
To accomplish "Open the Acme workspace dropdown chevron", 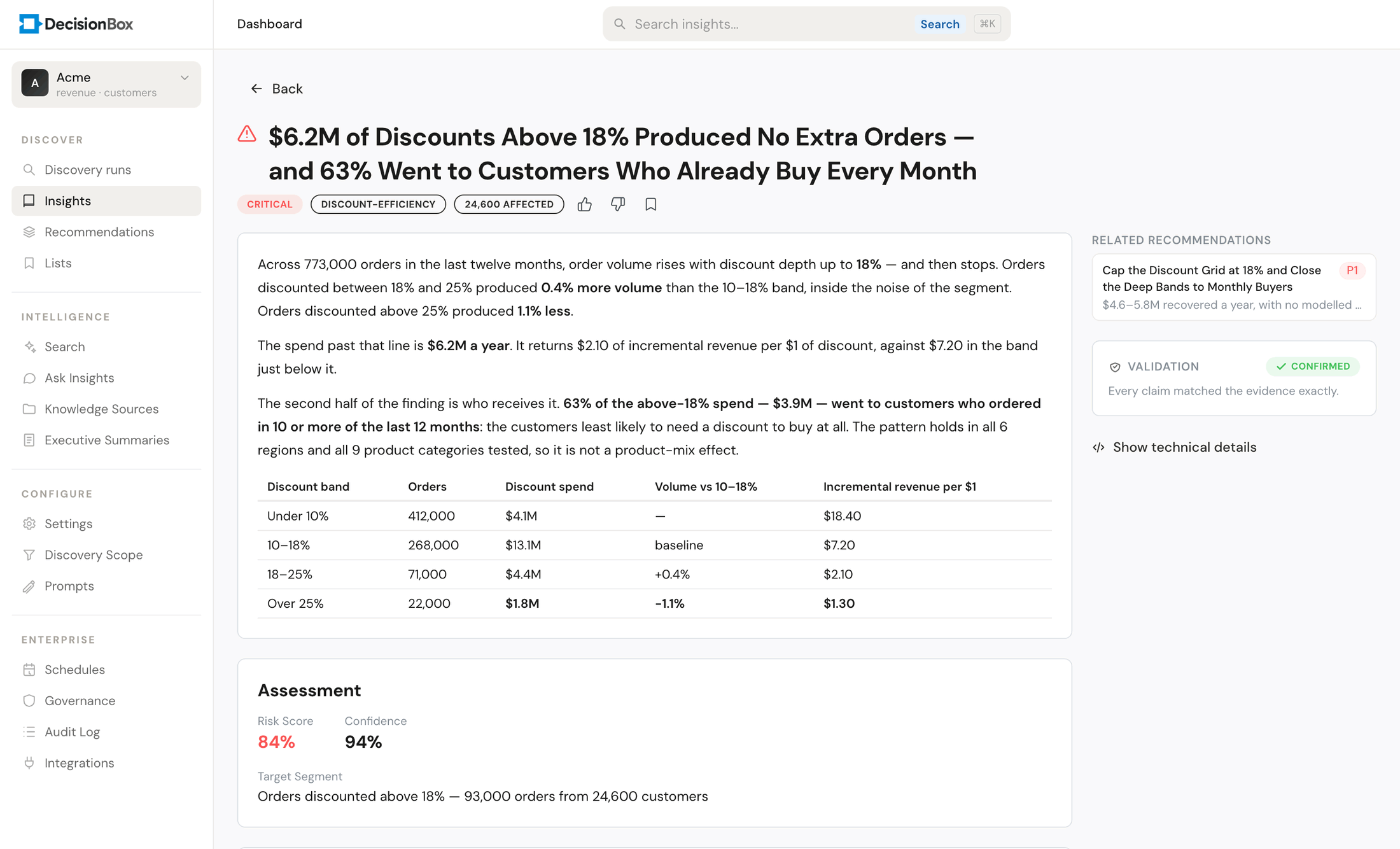I will 185,78.
